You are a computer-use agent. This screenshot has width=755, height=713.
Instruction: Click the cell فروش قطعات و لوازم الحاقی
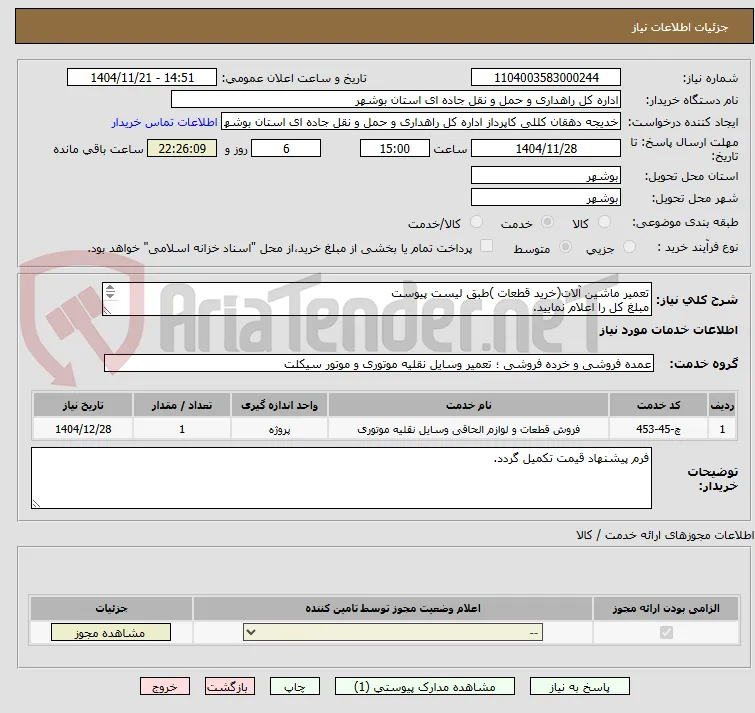point(469,429)
